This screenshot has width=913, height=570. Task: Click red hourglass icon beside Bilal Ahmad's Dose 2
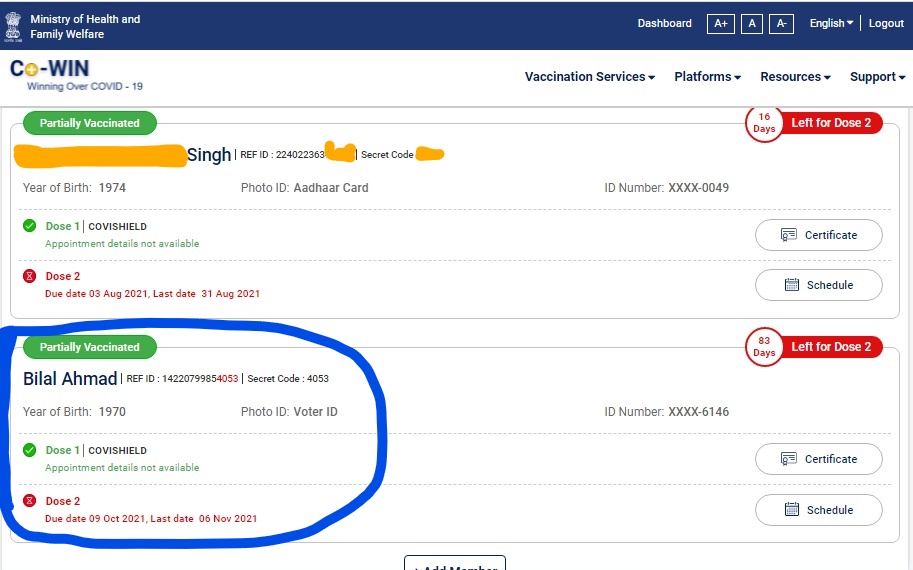point(30,500)
